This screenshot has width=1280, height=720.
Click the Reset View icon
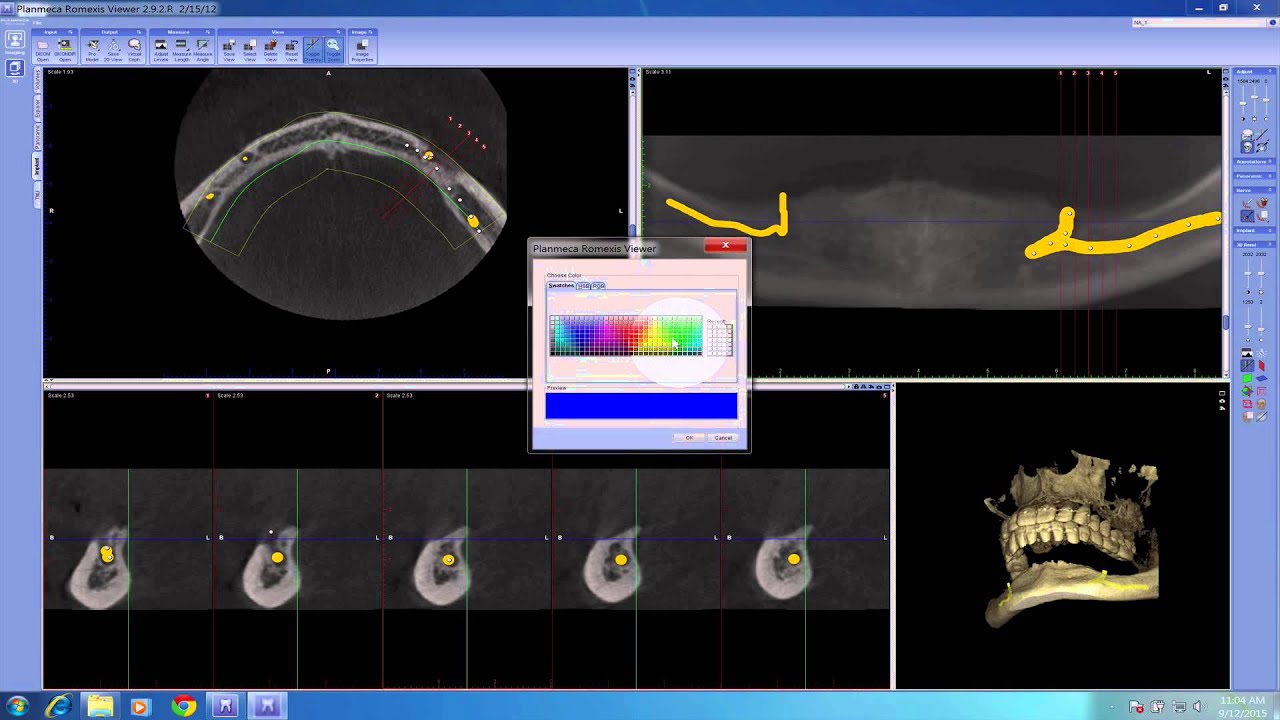[x=292, y=50]
